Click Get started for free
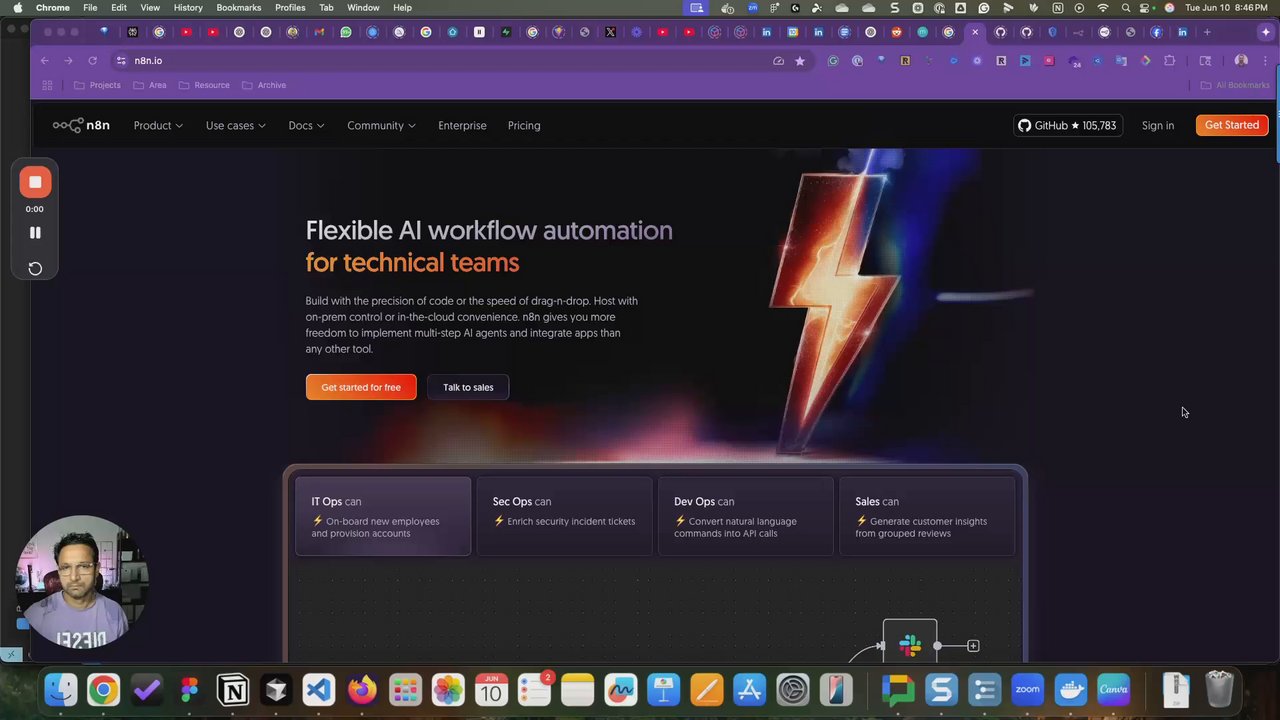Viewport: 1280px width, 720px height. point(361,387)
